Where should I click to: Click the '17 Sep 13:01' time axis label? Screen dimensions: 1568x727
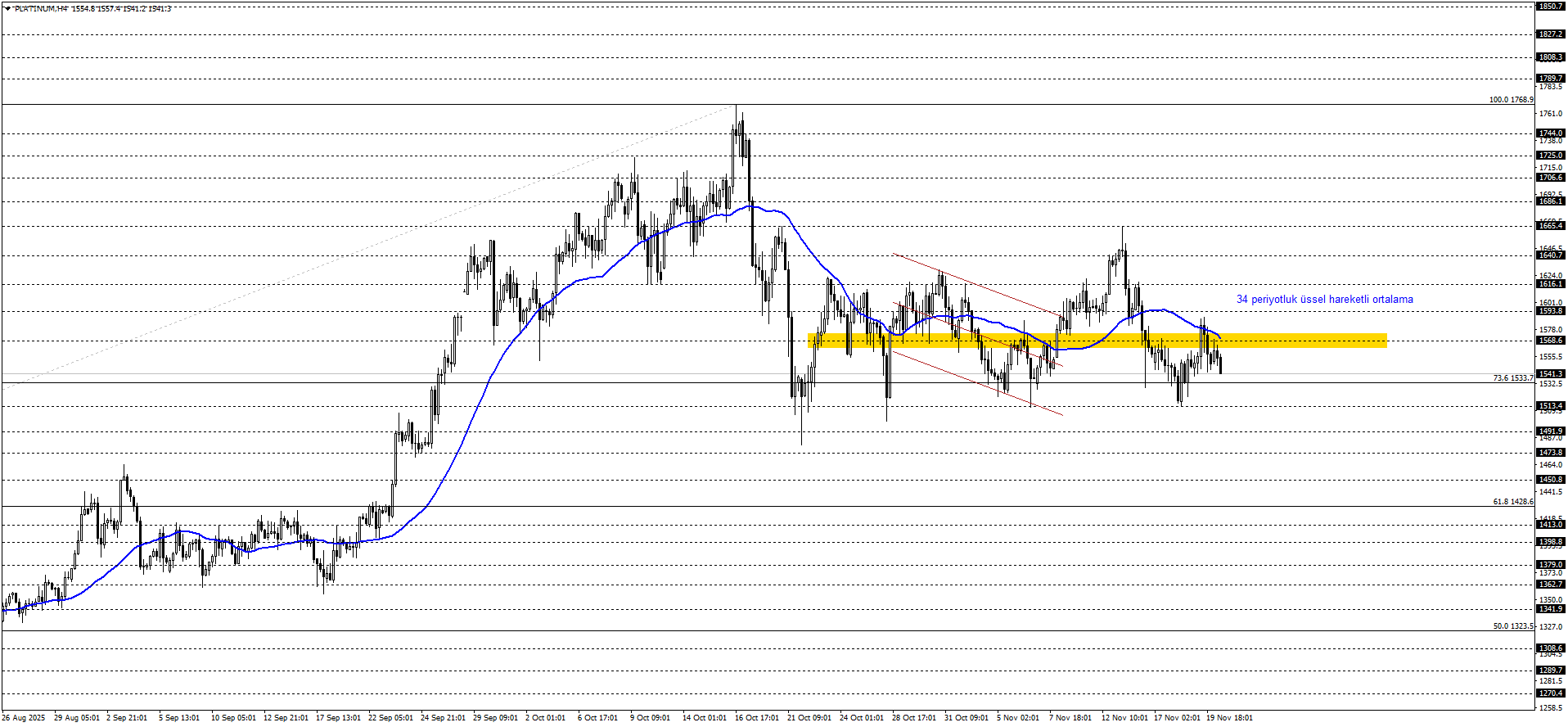coord(338,718)
